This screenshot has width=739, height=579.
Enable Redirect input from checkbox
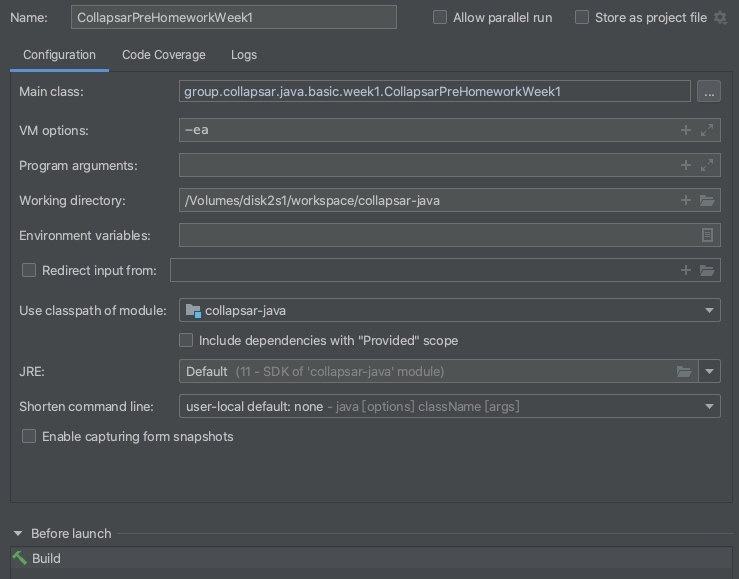pyautogui.click(x=29, y=270)
